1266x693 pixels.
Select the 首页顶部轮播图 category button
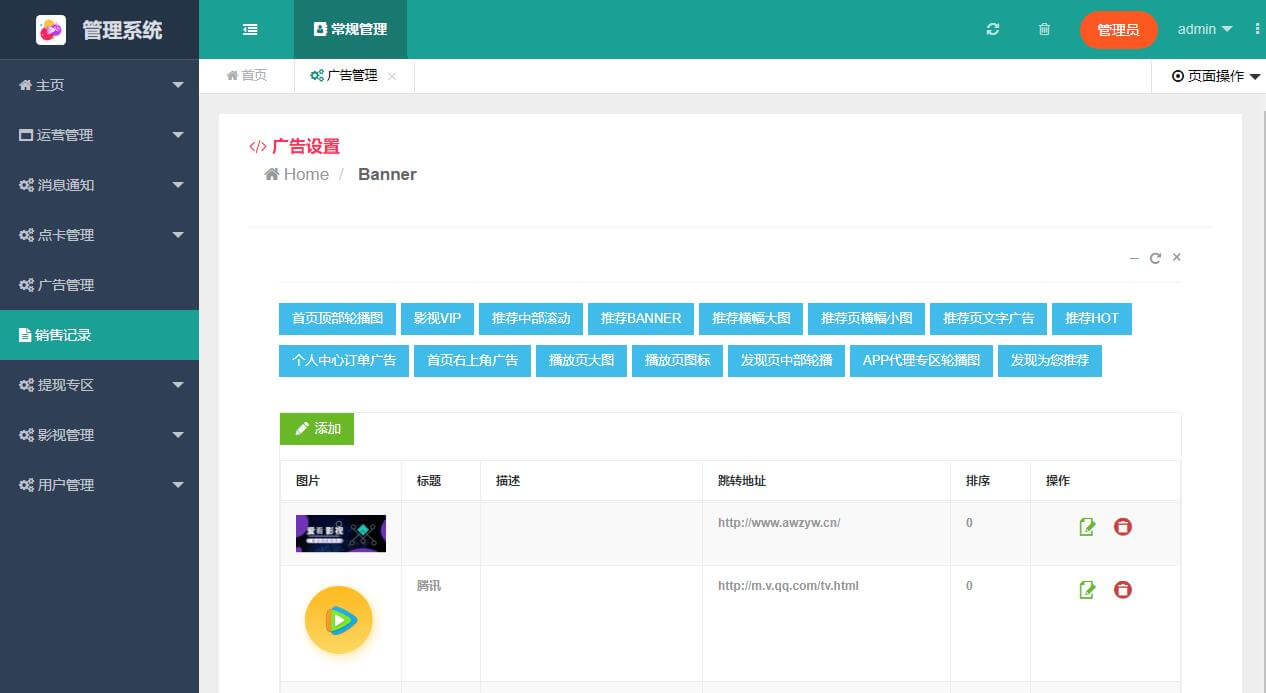pyautogui.click(x=337, y=319)
